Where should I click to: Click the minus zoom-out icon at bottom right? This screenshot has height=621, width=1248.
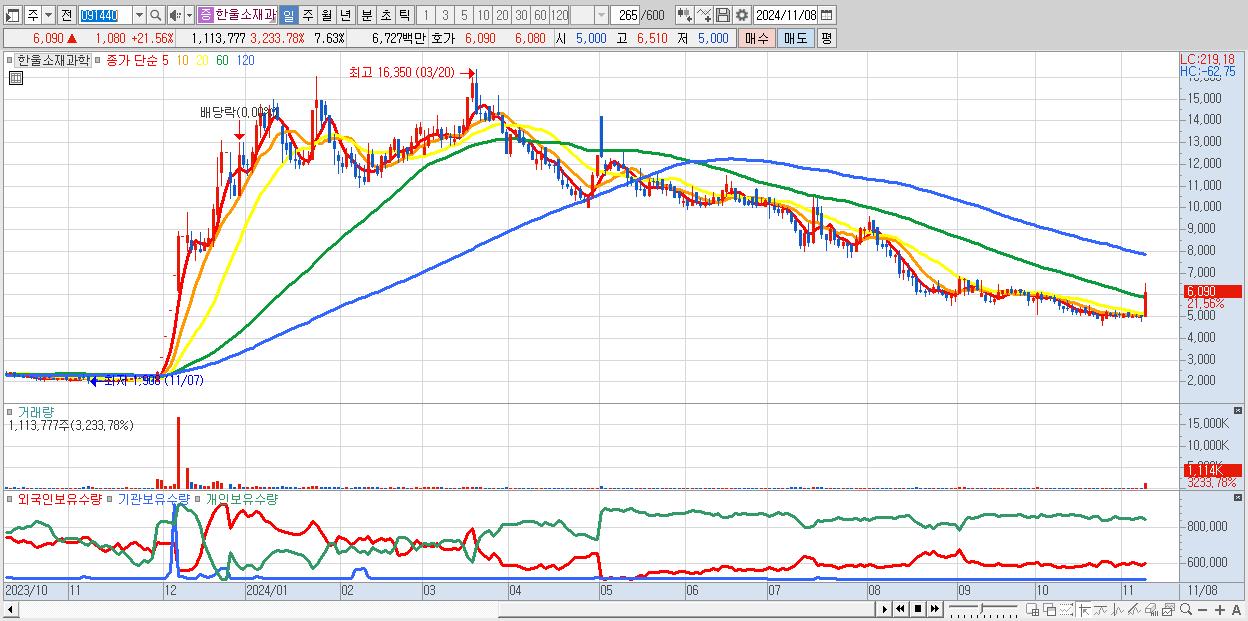[x=1202, y=609]
